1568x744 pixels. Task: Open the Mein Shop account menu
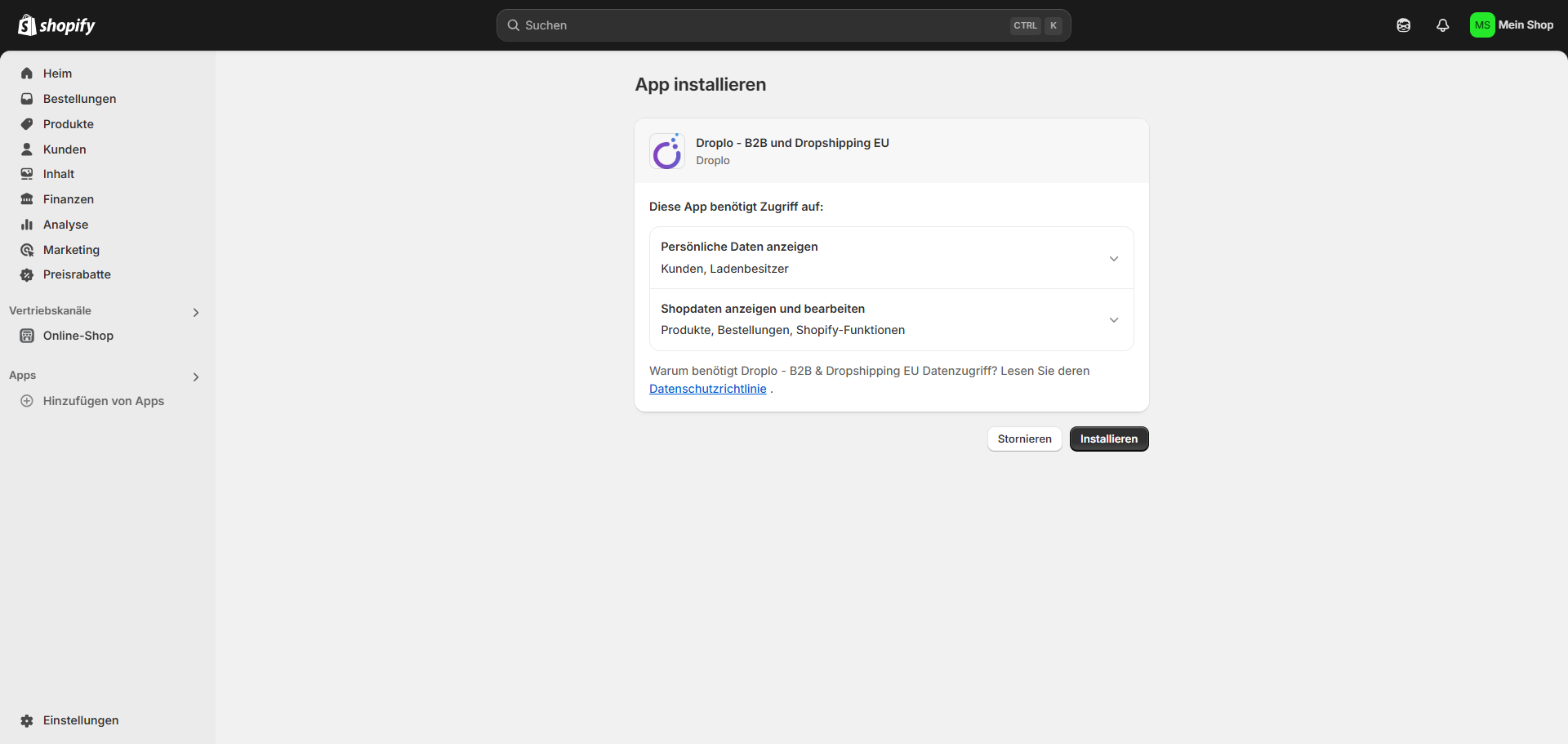[1512, 25]
